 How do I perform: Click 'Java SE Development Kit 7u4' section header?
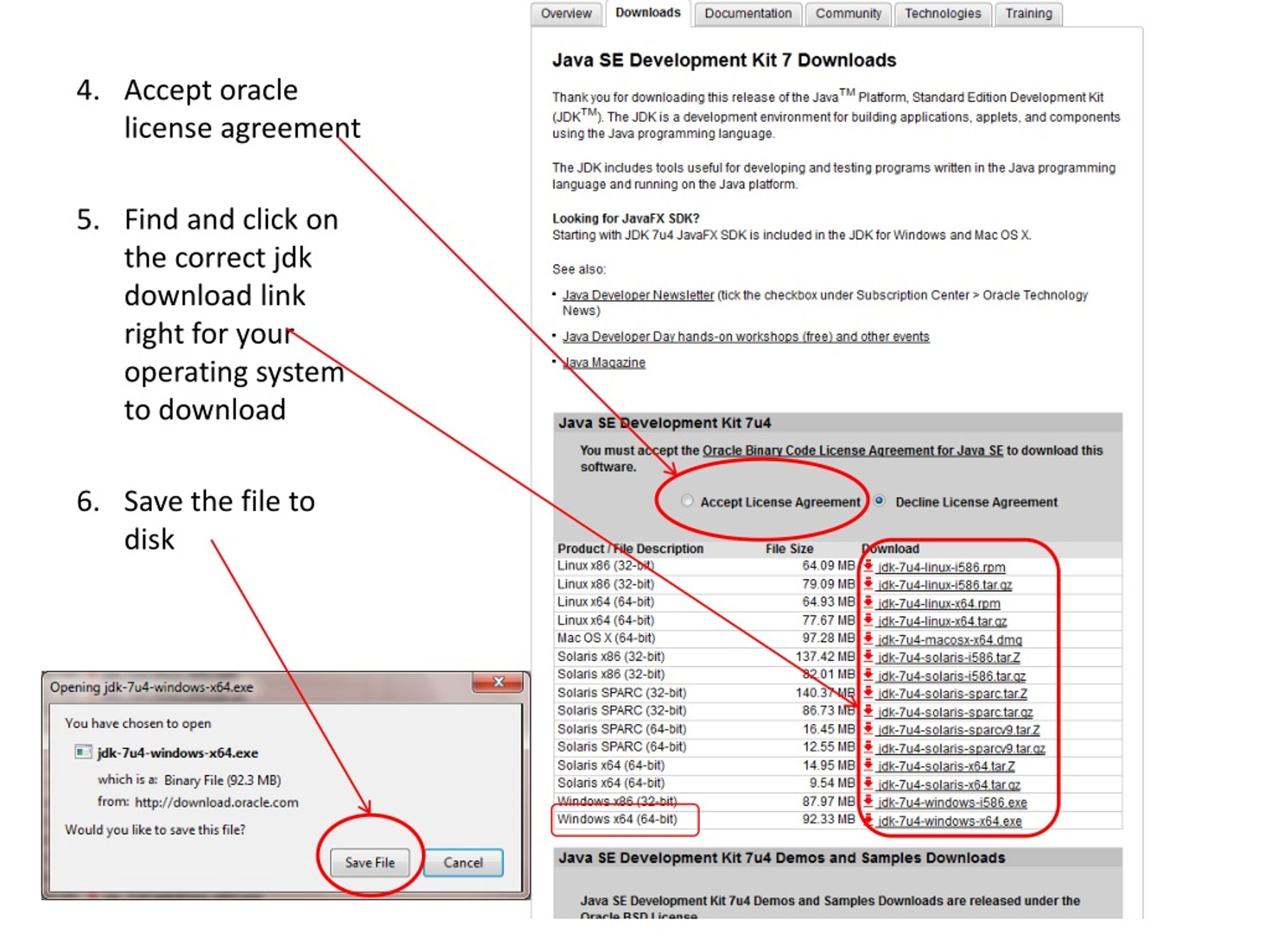coord(664,423)
